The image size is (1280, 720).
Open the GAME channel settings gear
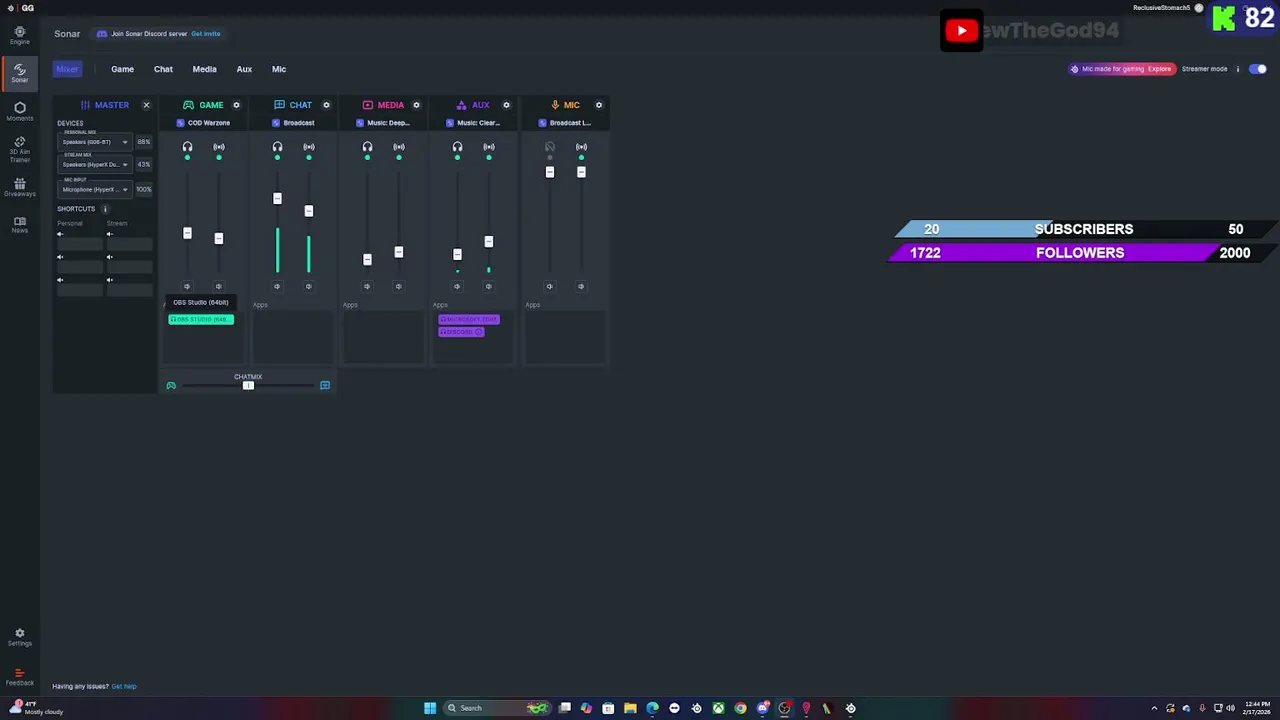[x=236, y=105]
